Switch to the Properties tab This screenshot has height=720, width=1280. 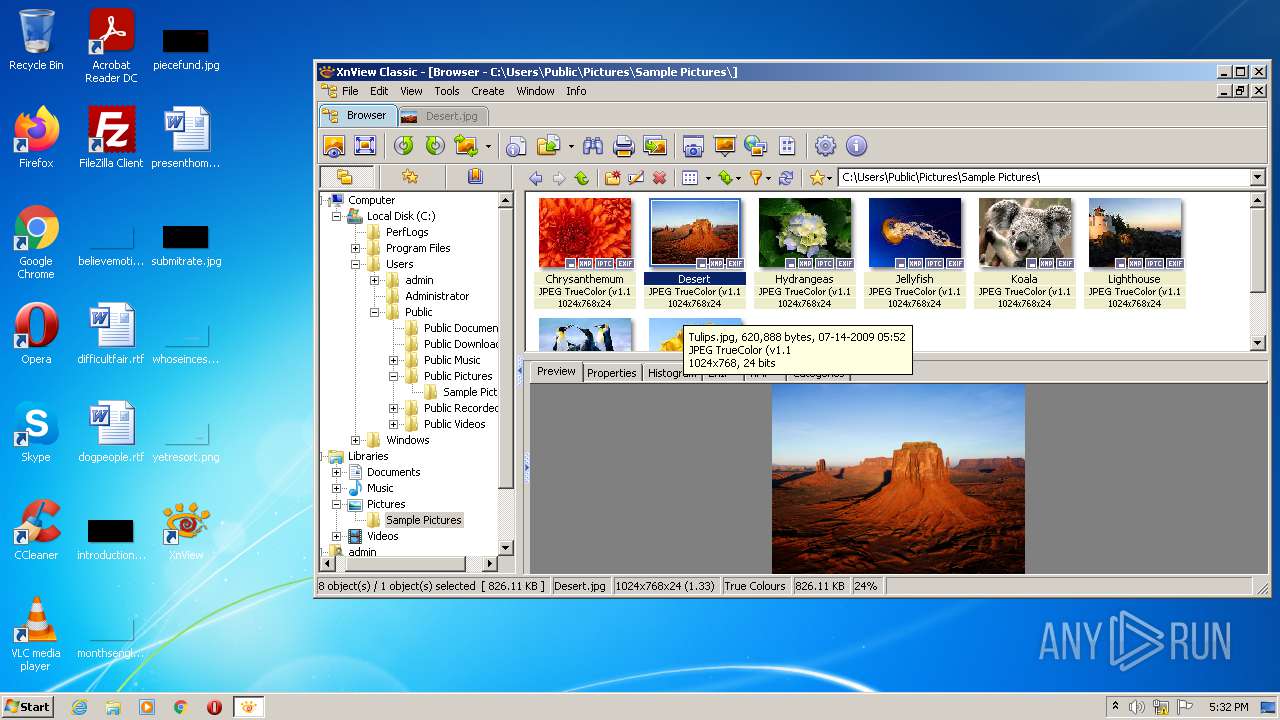coord(611,372)
